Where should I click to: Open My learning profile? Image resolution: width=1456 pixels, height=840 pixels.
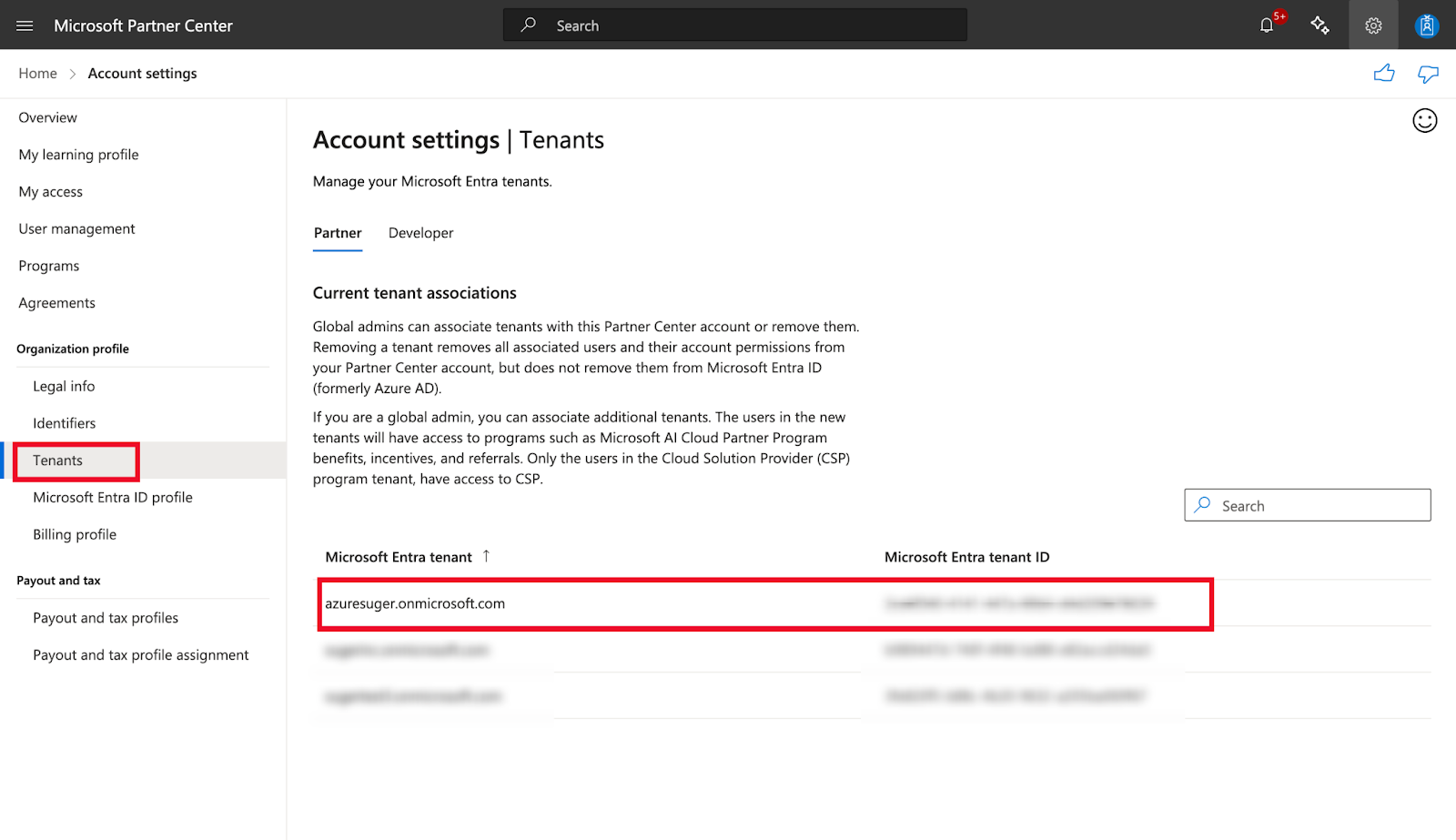tap(79, 155)
